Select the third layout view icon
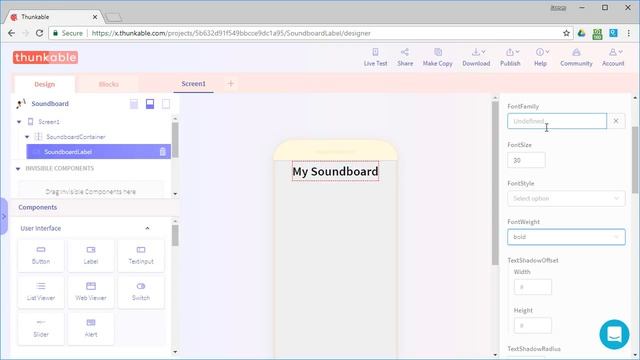 point(166,104)
